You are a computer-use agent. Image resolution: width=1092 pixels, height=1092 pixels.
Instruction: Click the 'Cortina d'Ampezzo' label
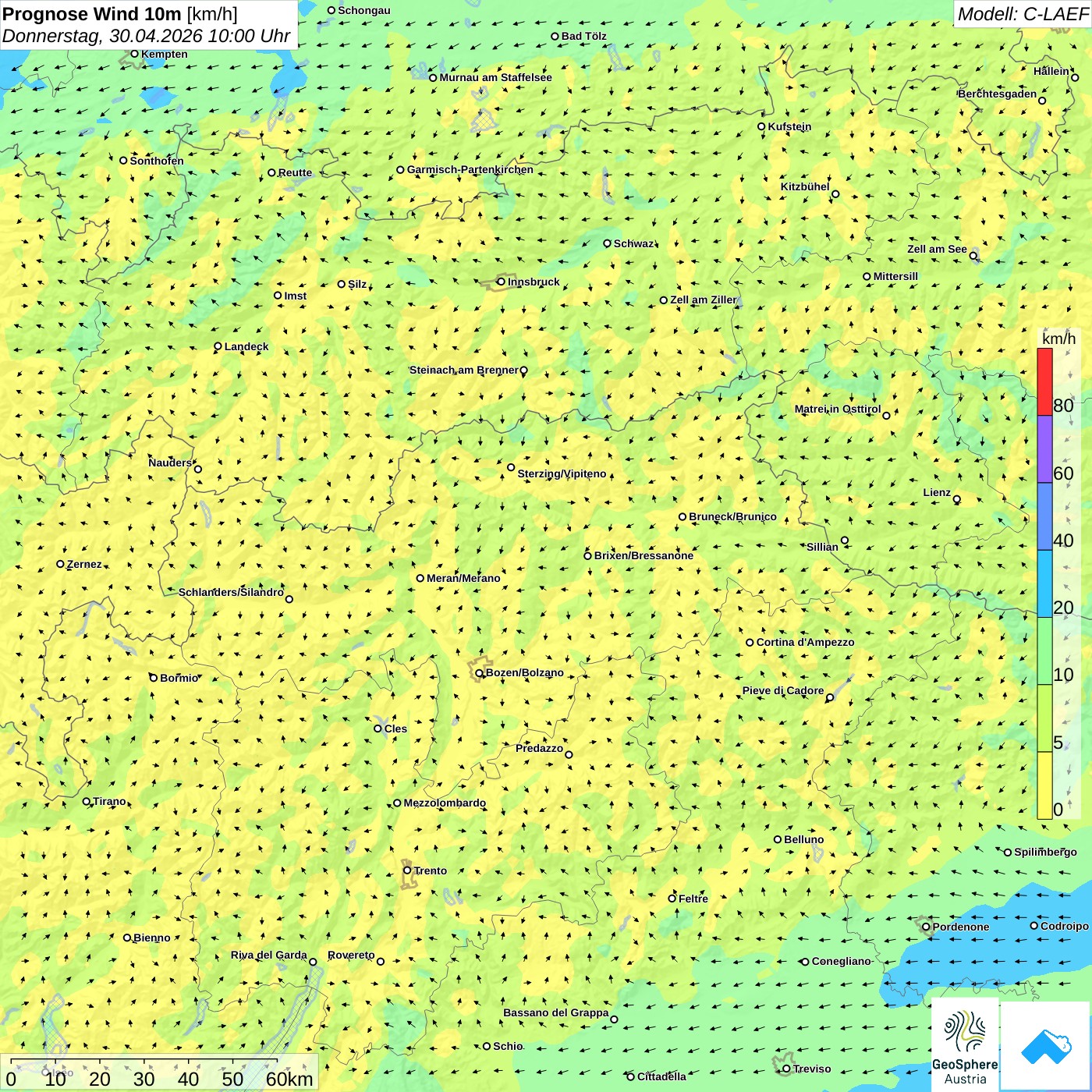(x=805, y=642)
